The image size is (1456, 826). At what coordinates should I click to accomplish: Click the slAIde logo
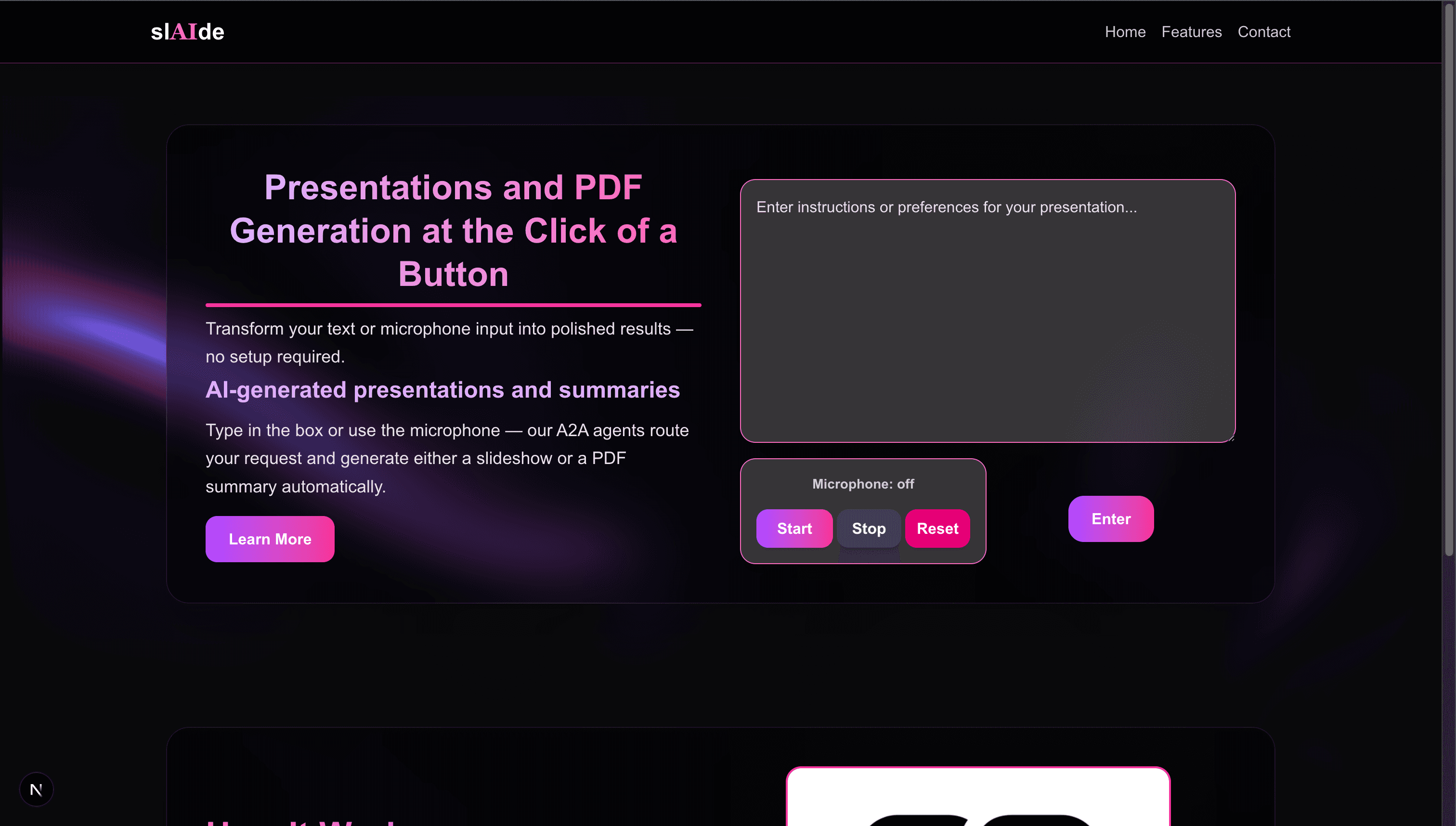pos(187,32)
